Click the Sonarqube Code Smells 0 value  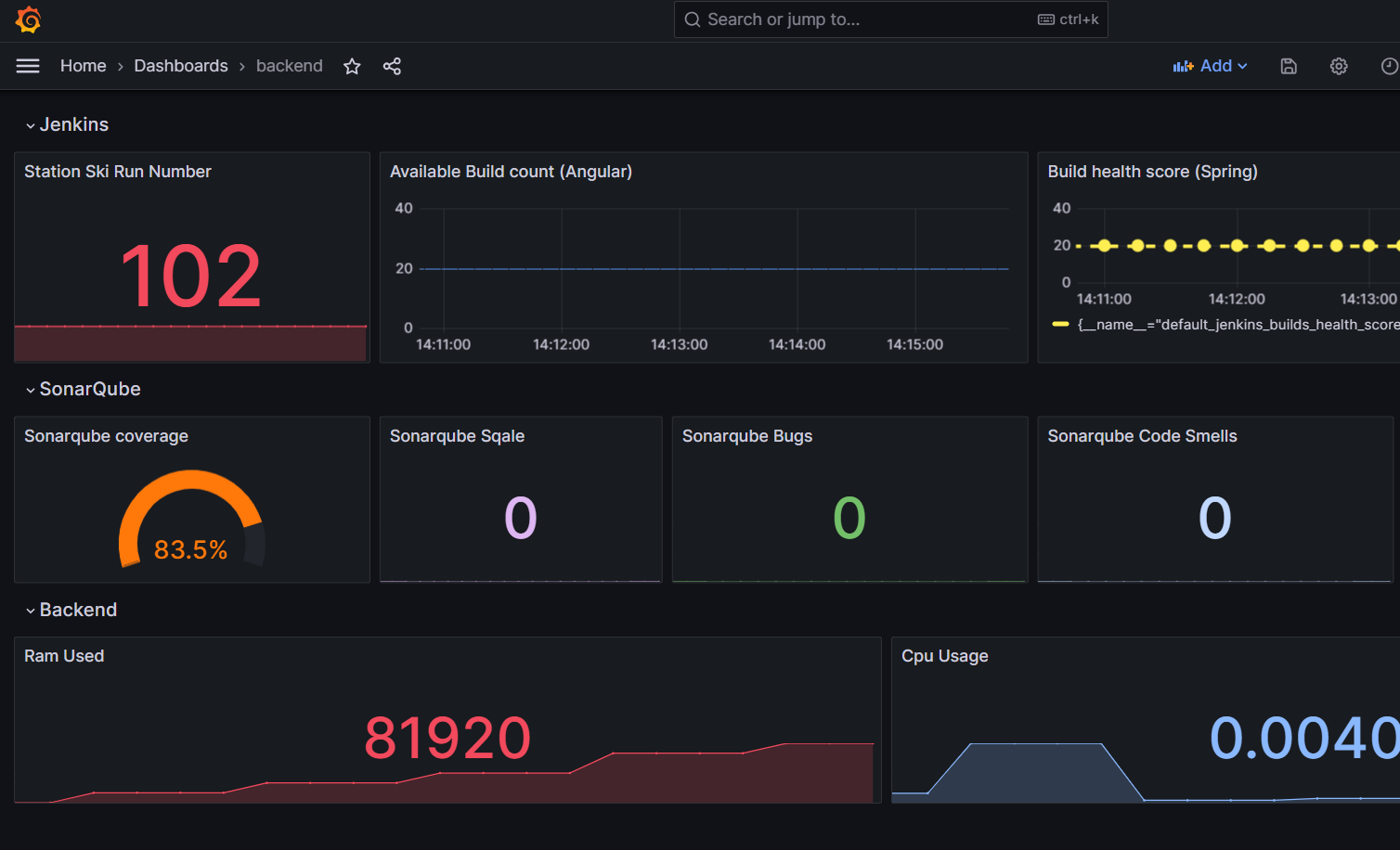click(x=1215, y=518)
